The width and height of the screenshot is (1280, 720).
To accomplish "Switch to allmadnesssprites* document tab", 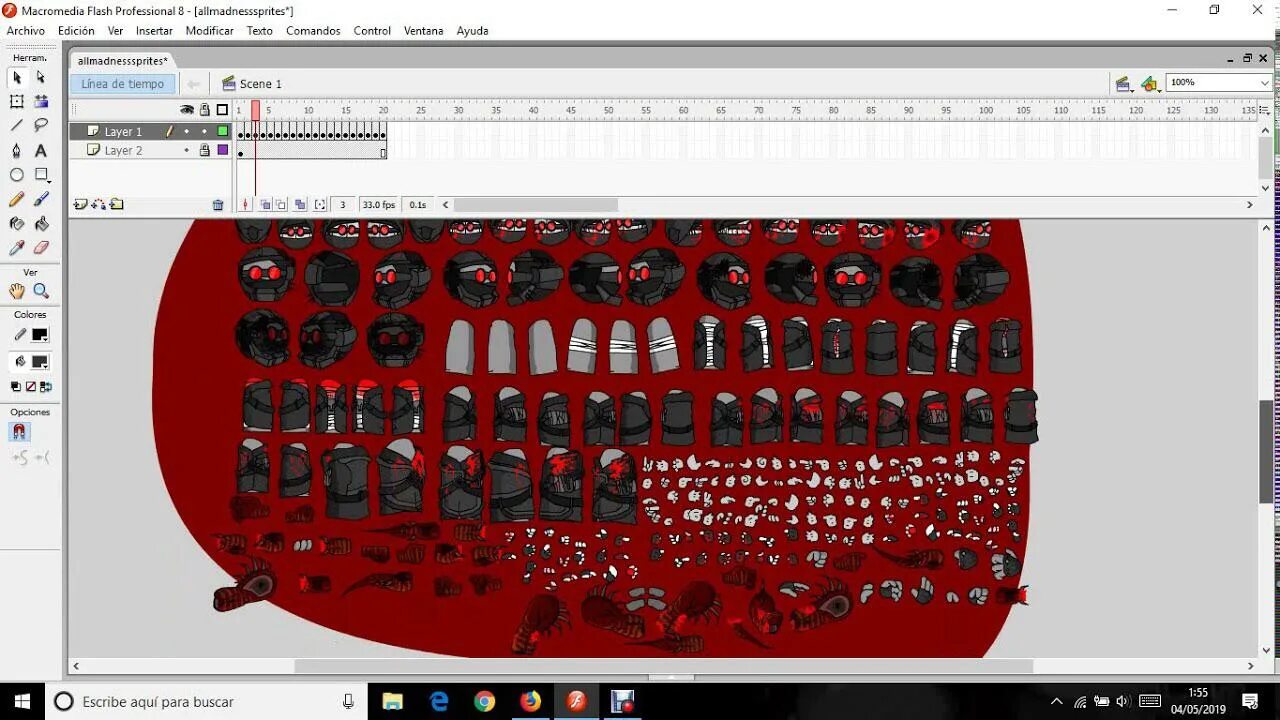I will pyautogui.click(x=122, y=61).
